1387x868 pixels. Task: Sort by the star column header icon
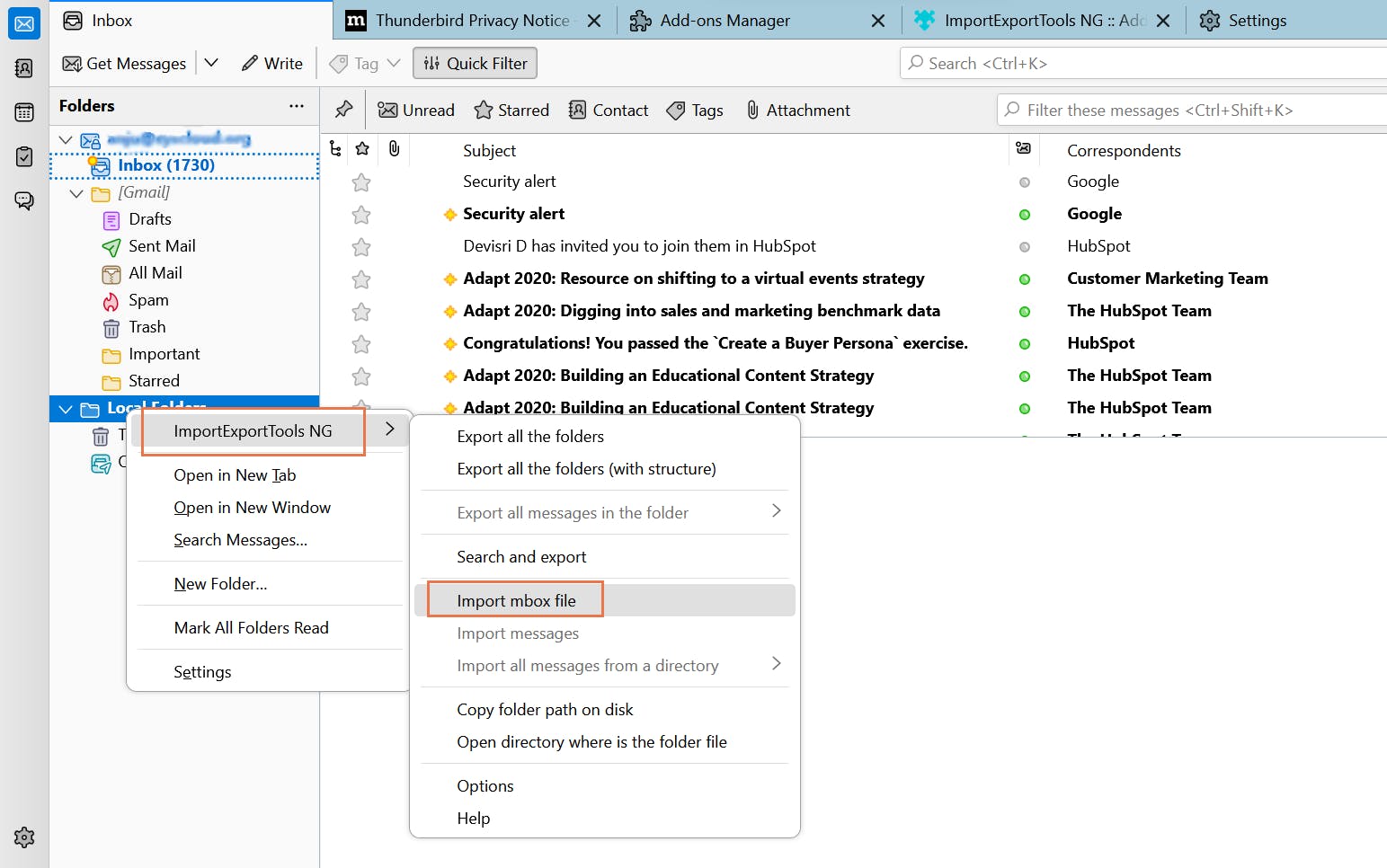click(362, 149)
